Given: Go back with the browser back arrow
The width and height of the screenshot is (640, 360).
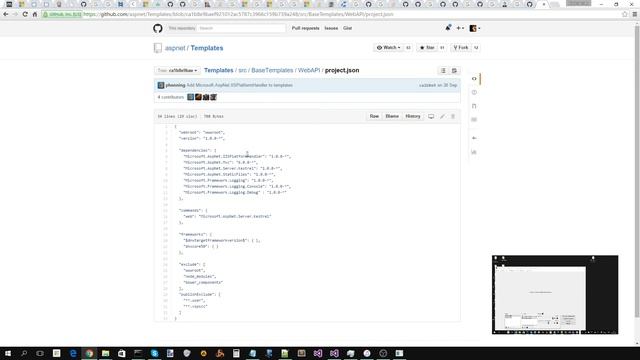Looking at the screenshot, I should tap(6, 14).
